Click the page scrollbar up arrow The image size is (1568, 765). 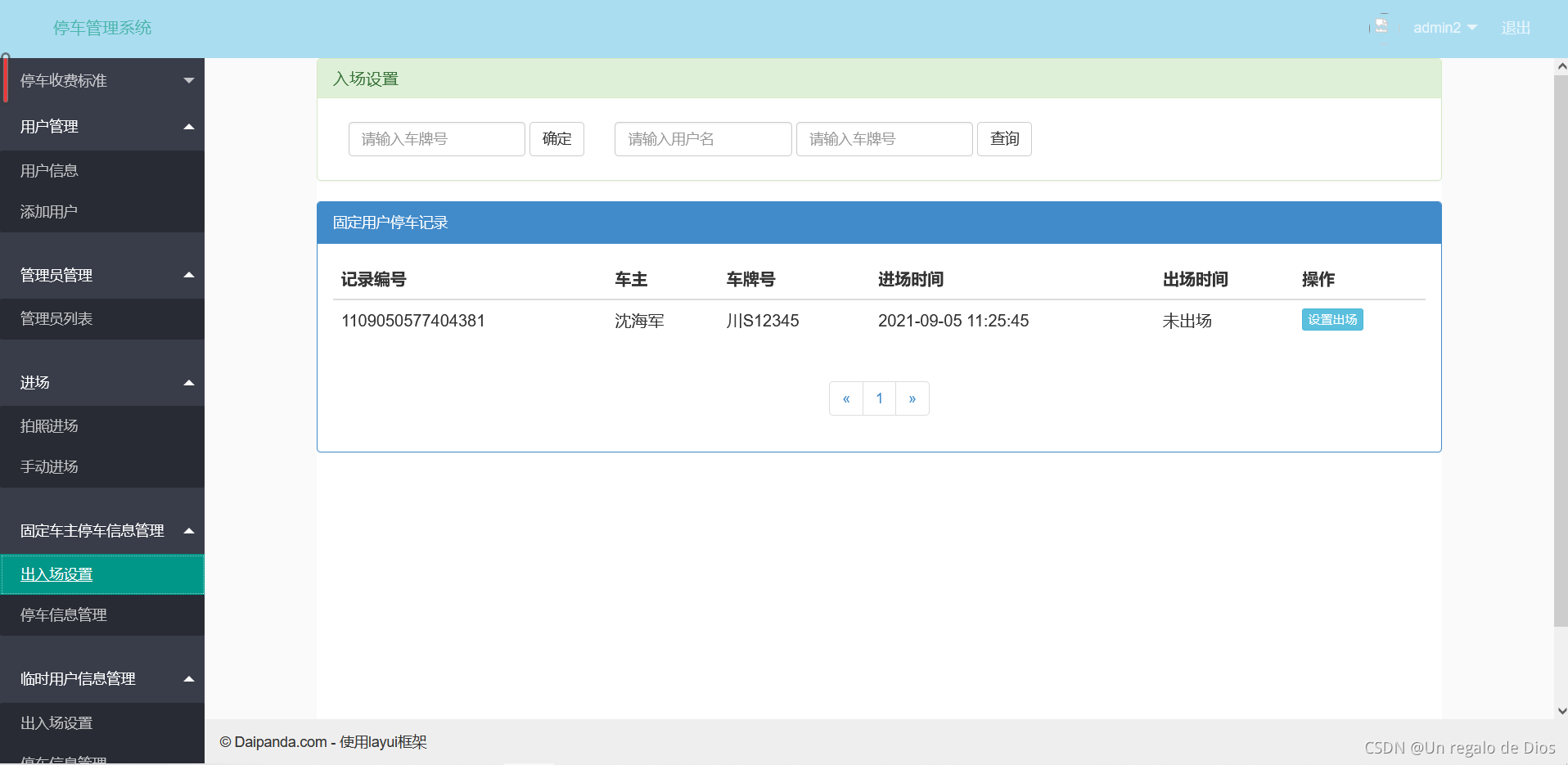pyautogui.click(x=1561, y=66)
